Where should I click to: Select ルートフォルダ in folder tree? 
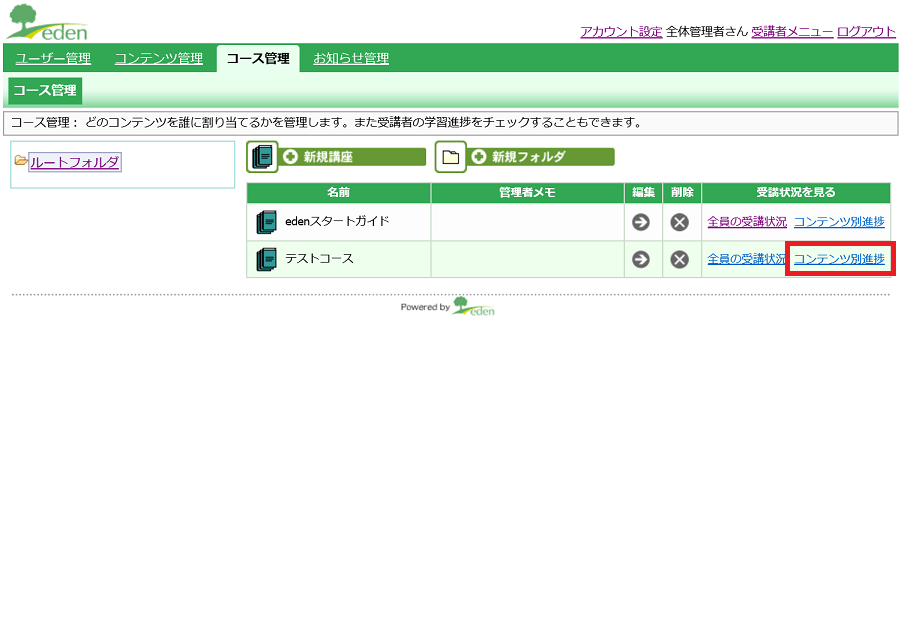coord(75,163)
